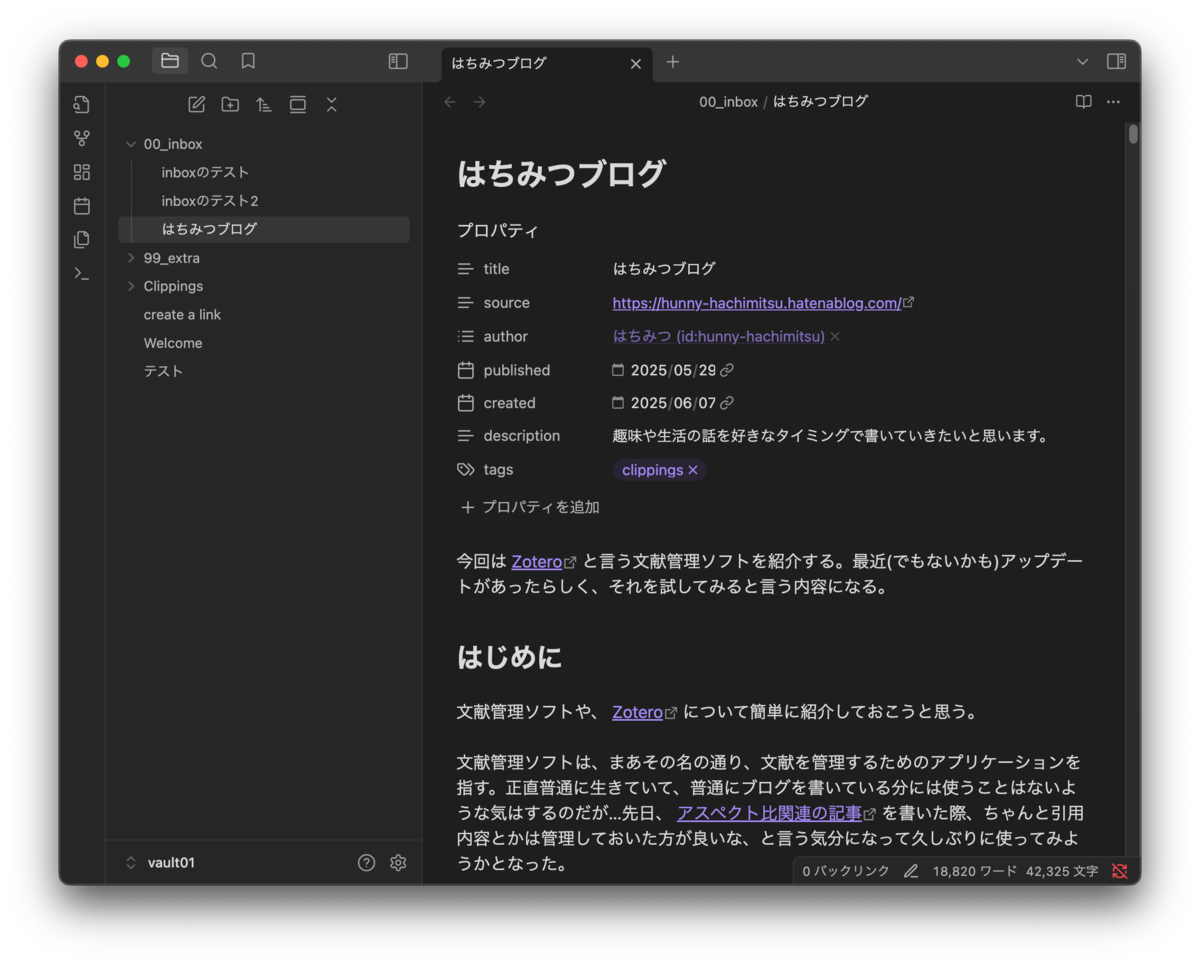This screenshot has height=963, width=1200.
Task: Remove the clippings tag chip
Action: pyautogui.click(x=691, y=469)
